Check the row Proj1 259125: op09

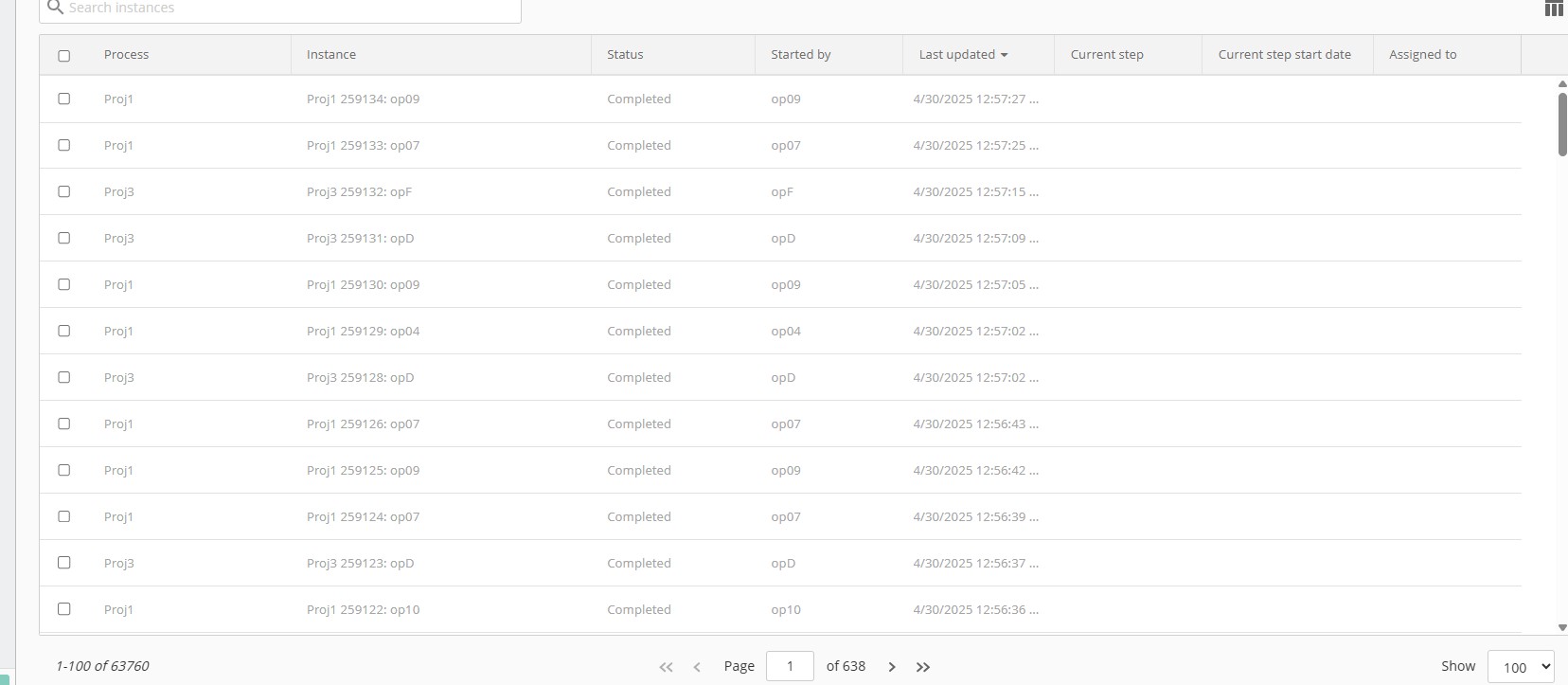tap(64, 470)
